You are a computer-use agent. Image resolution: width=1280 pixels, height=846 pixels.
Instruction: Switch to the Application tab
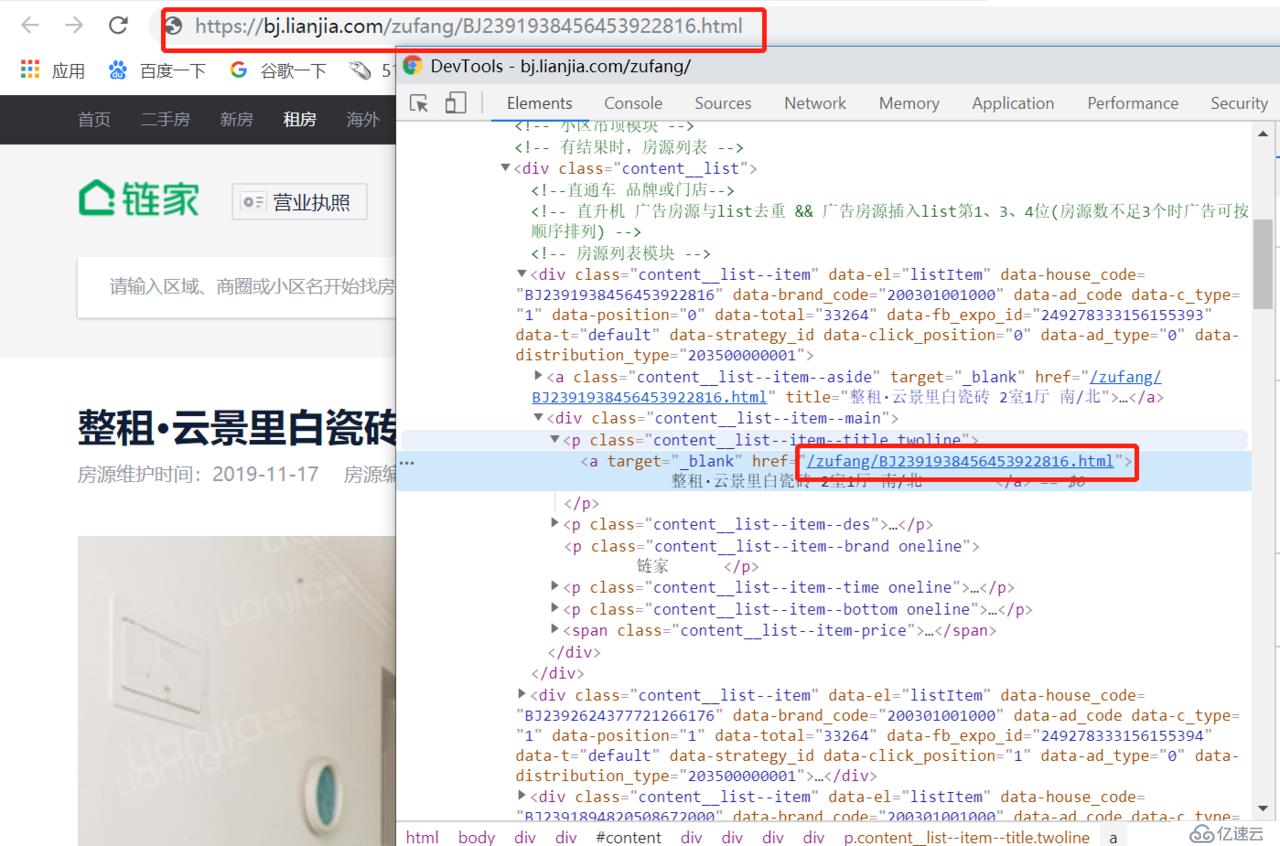point(1013,103)
